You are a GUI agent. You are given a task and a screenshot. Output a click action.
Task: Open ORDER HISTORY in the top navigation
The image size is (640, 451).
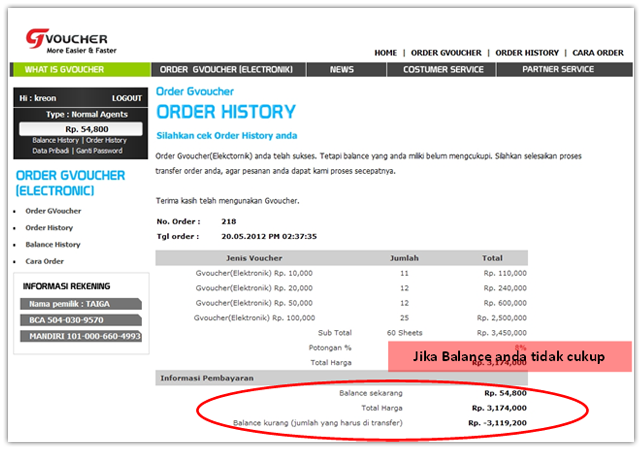(x=527, y=53)
